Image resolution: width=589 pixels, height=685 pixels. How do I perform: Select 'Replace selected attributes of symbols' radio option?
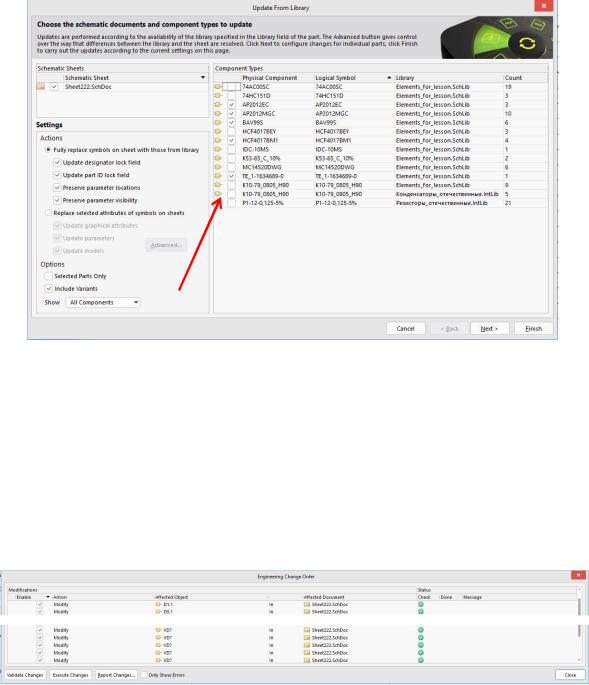point(49,213)
